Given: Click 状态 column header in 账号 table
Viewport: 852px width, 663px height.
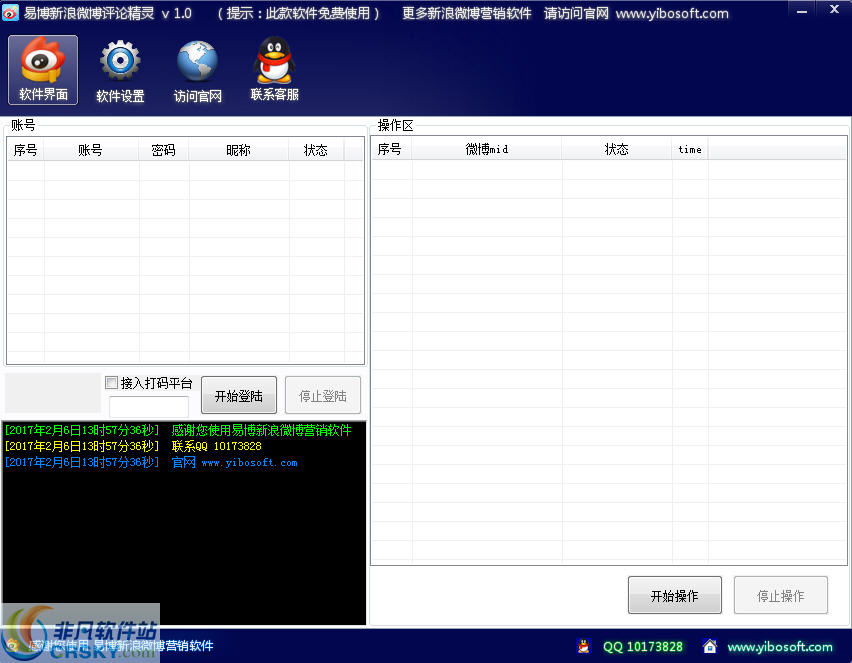Looking at the screenshot, I should pyautogui.click(x=316, y=150).
